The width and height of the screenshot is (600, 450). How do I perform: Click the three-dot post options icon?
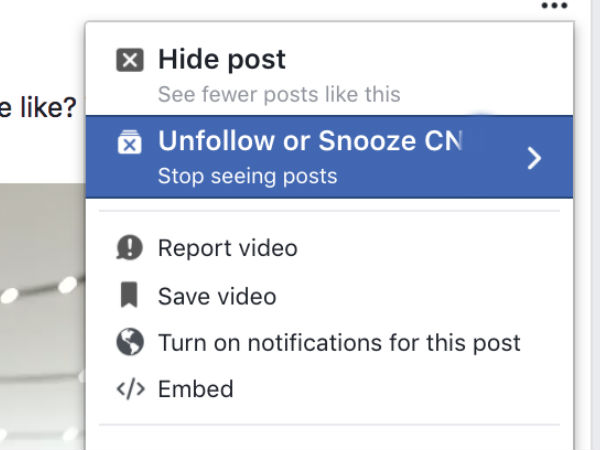pos(553,6)
